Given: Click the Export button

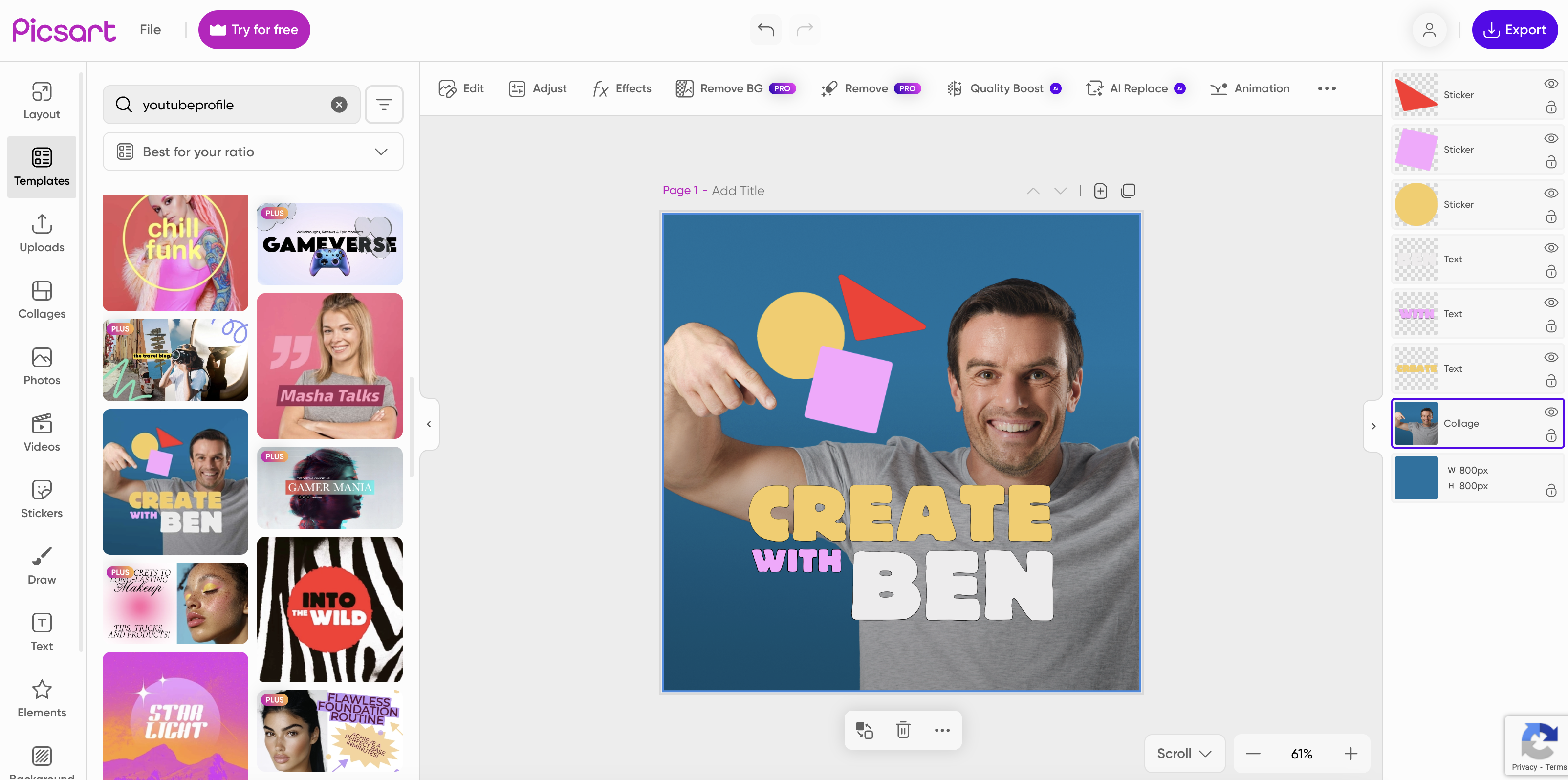Looking at the screenshot, I should coord(1515,29).
